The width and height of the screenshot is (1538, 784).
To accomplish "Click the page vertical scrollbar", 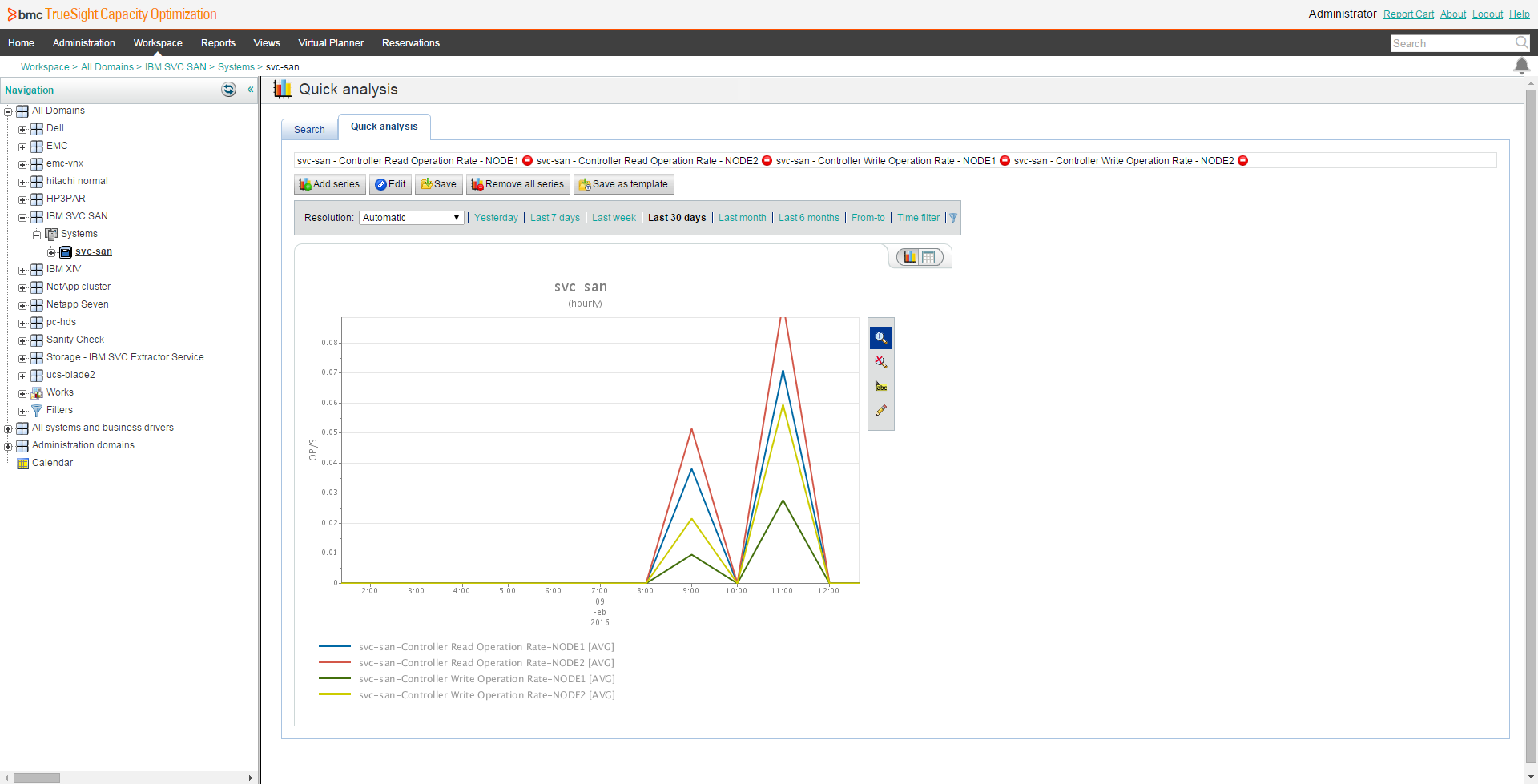I will click(1531, 424).
